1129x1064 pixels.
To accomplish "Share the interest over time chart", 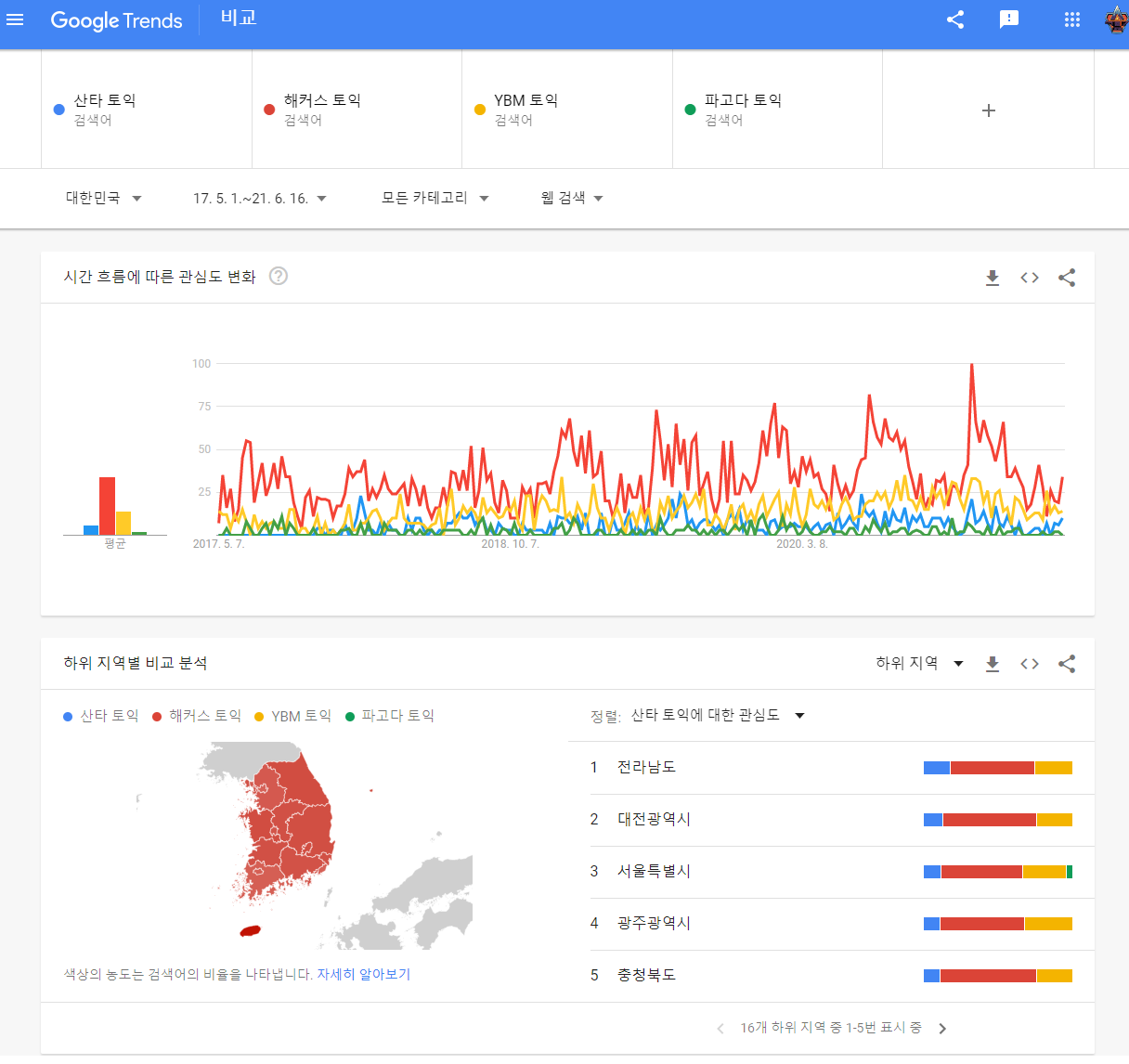I will point(1067,278).
